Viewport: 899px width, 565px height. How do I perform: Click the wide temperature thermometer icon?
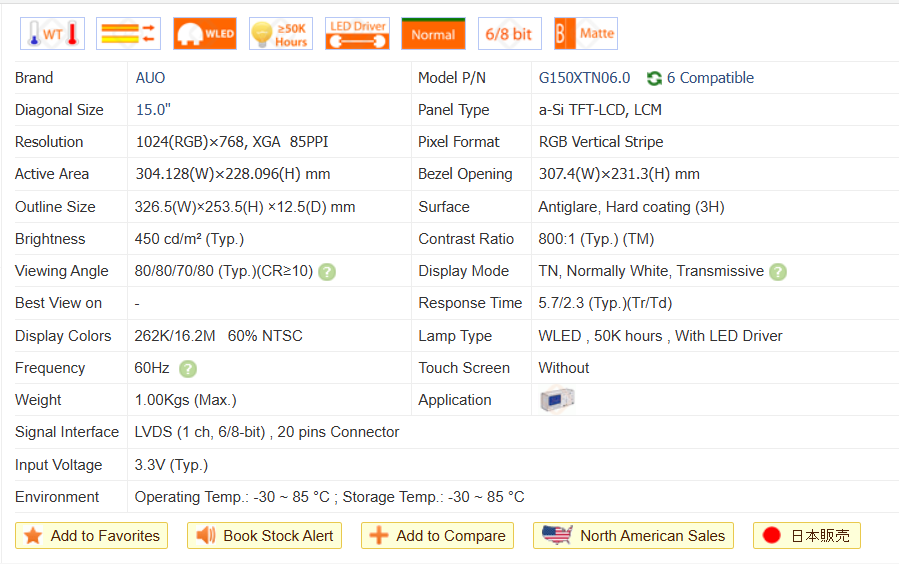point(52,34)
